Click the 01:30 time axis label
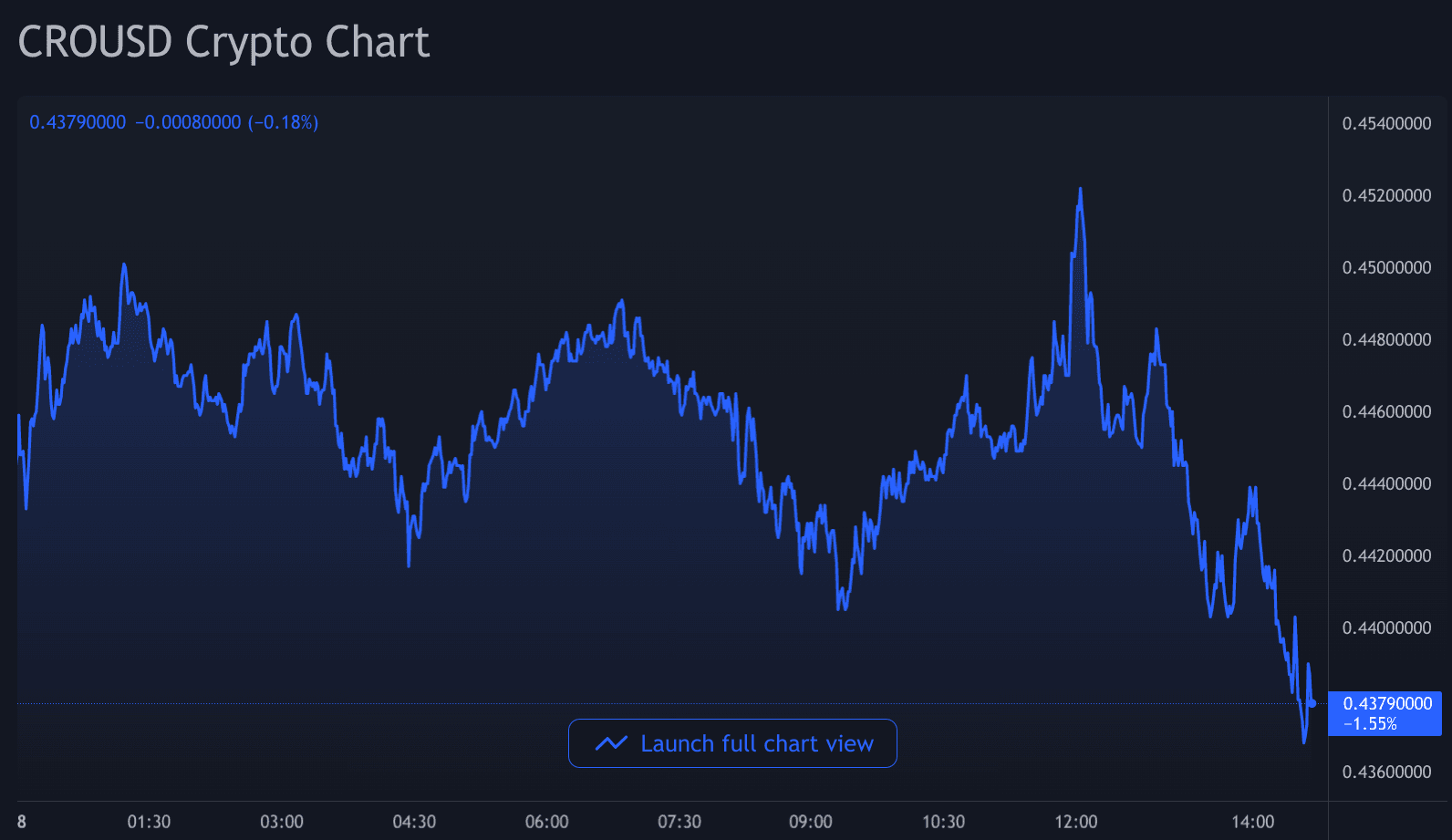Viewport: 1452px width, 840px height. coord(149,822)
